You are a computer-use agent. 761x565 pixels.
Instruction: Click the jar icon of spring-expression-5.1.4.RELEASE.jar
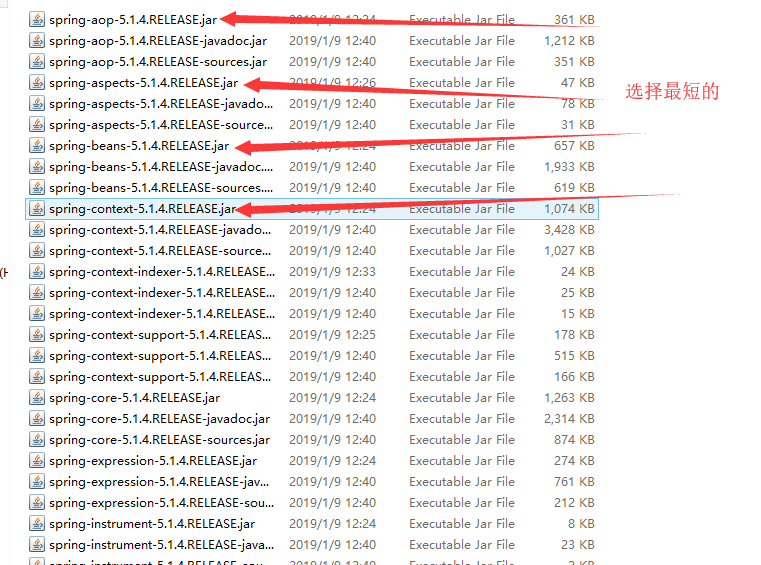(x=37, y=461)
